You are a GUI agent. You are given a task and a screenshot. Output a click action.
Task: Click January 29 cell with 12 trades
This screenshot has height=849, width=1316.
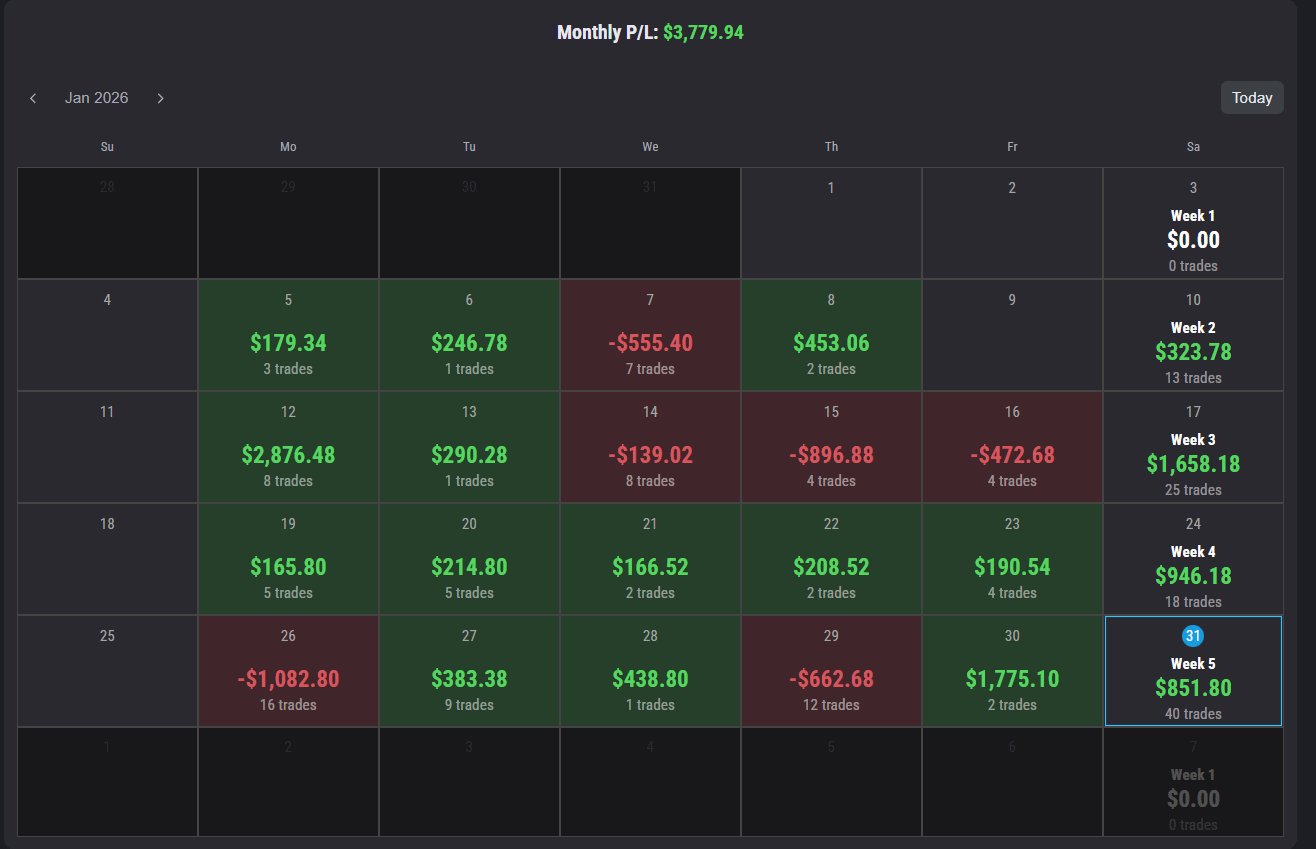click(831, 671)
